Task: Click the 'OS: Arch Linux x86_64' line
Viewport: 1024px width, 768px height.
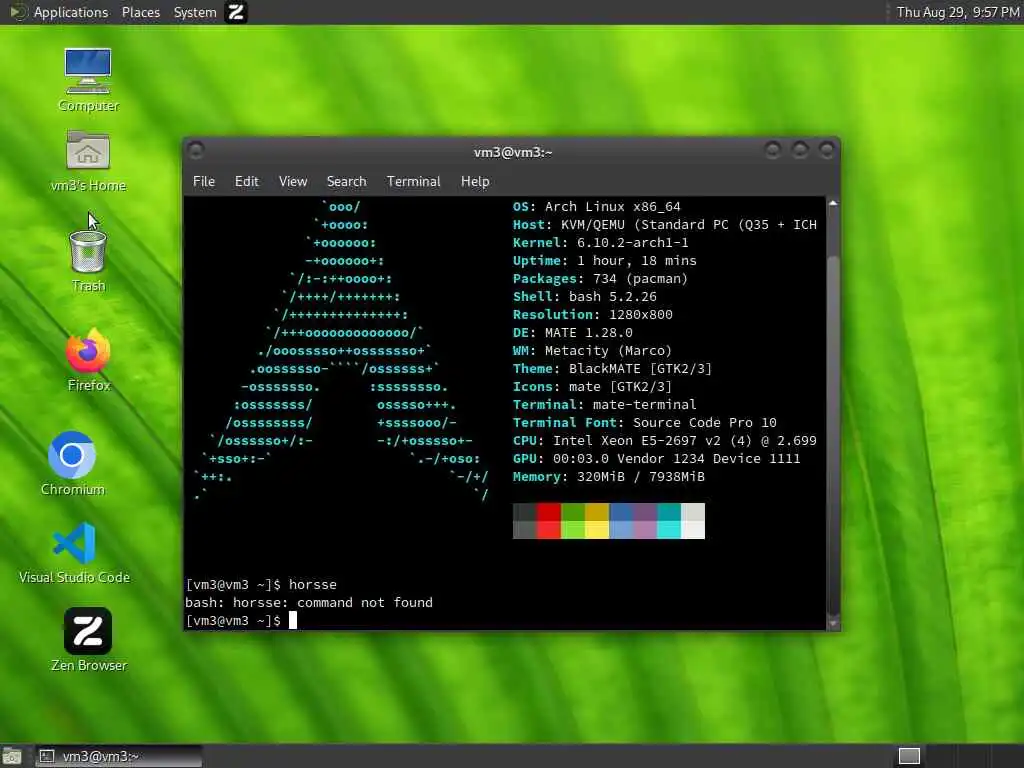Action: 596,206
